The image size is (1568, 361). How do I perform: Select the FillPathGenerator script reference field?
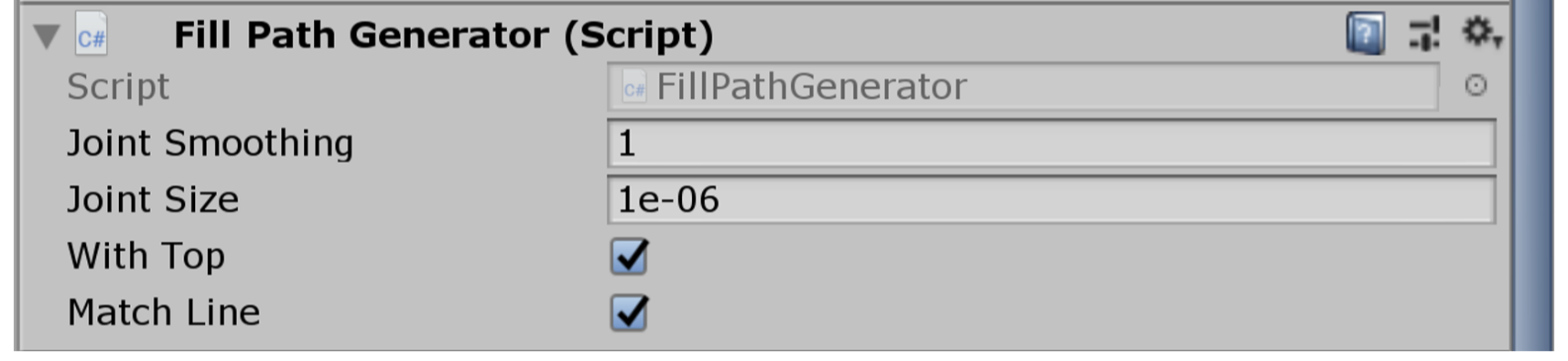1022,87
